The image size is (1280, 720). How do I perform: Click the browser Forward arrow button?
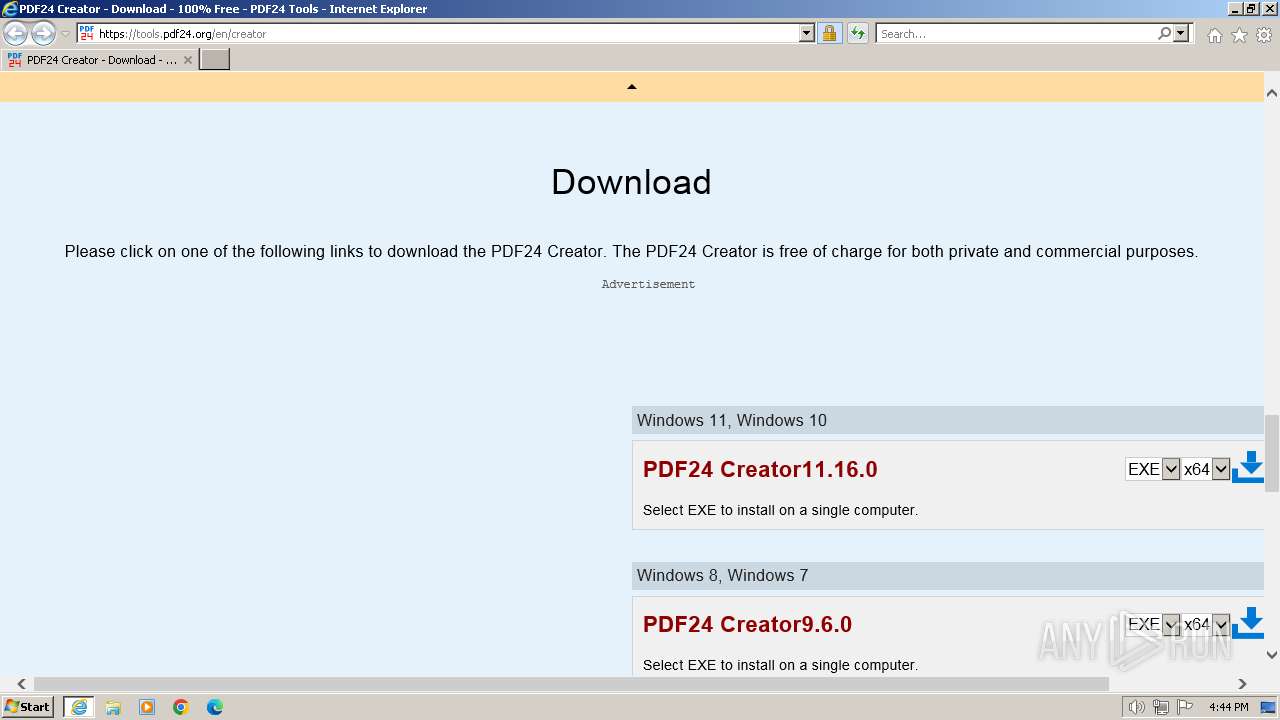pos(43,34)
